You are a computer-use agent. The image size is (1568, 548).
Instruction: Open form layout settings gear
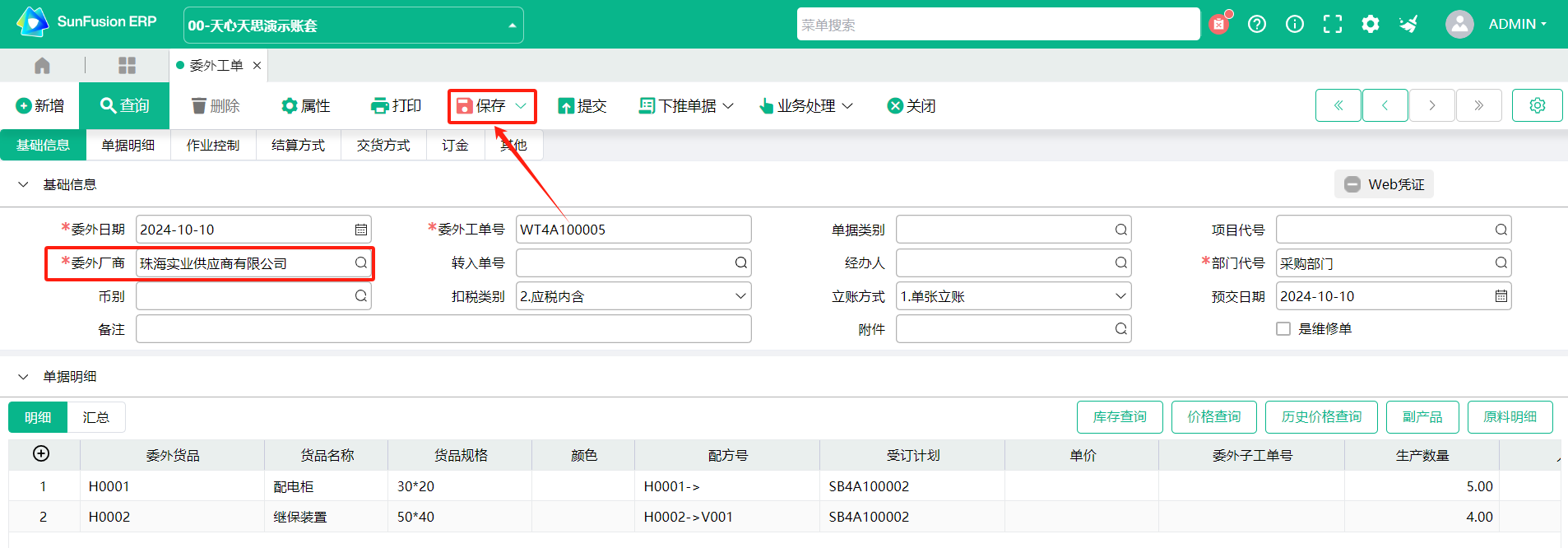1538,105
